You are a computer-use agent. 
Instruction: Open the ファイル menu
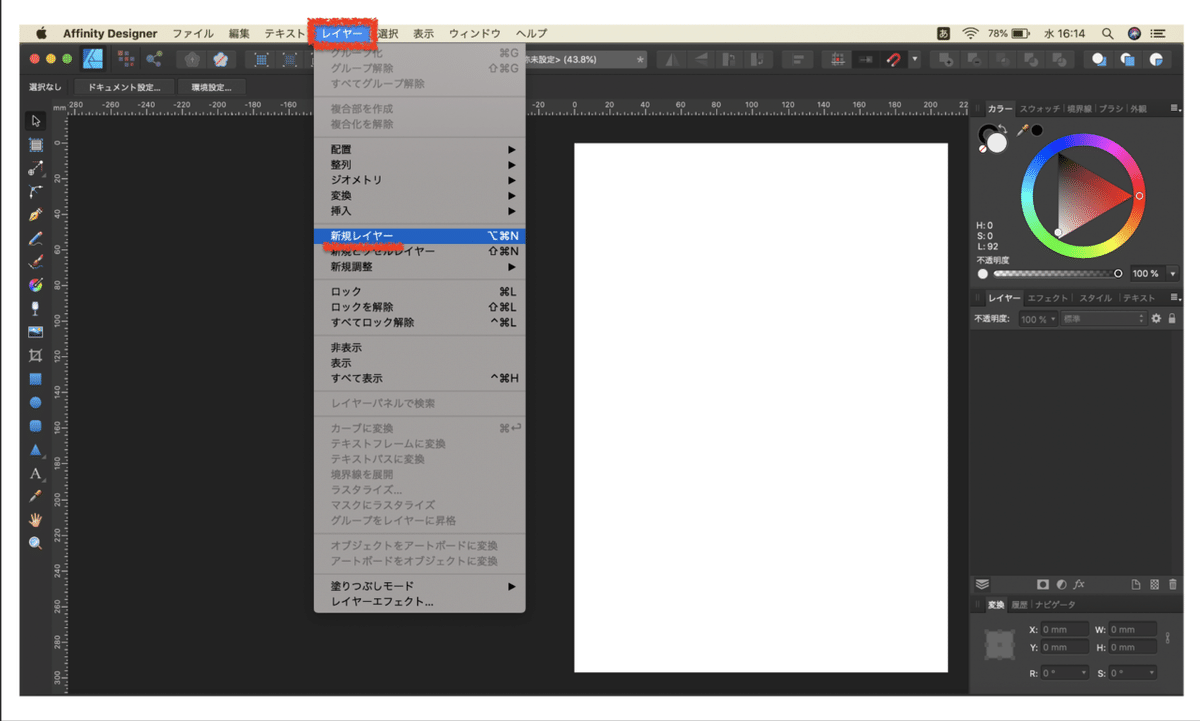click(193, 33)
